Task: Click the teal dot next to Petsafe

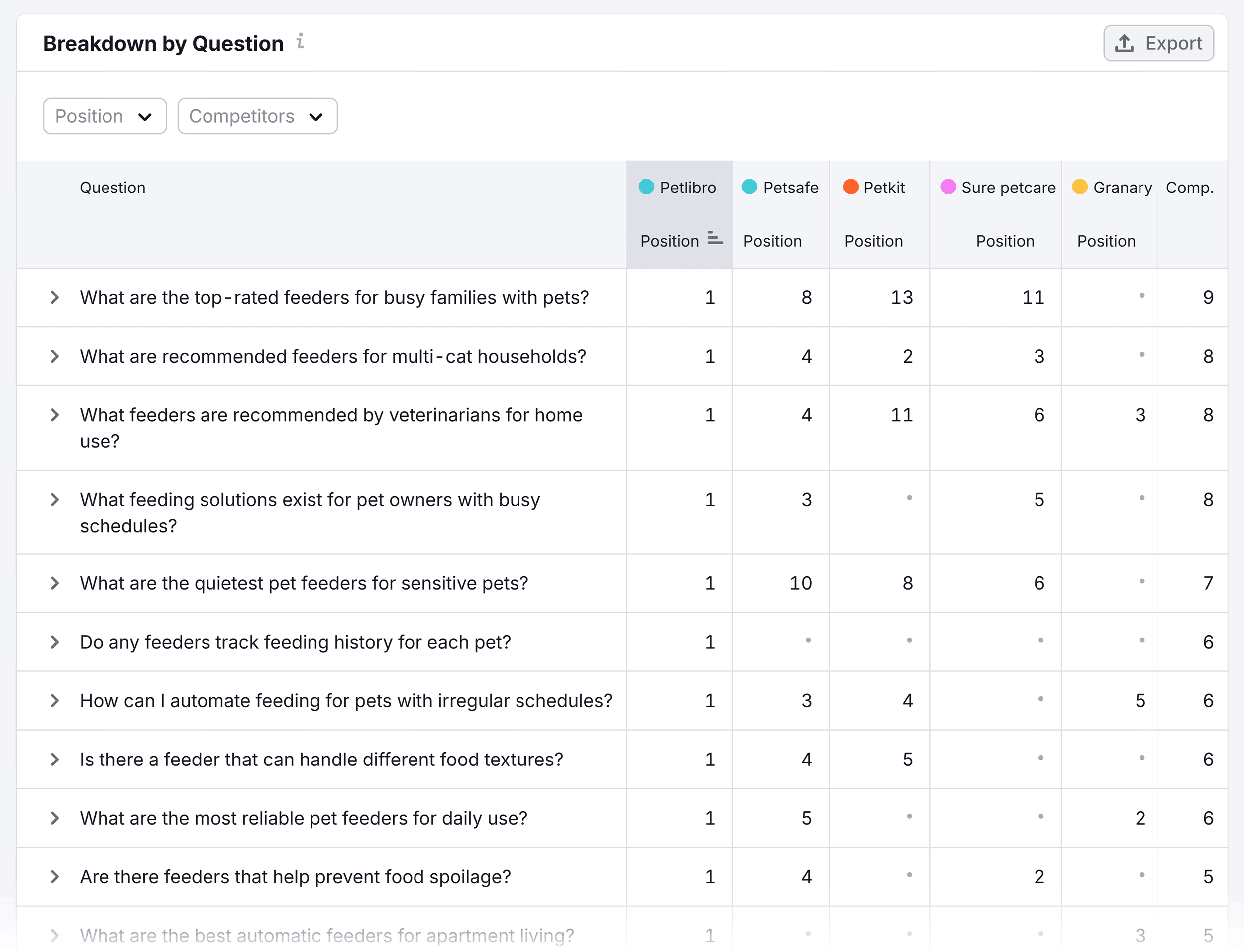Action: tap(749, 187)
